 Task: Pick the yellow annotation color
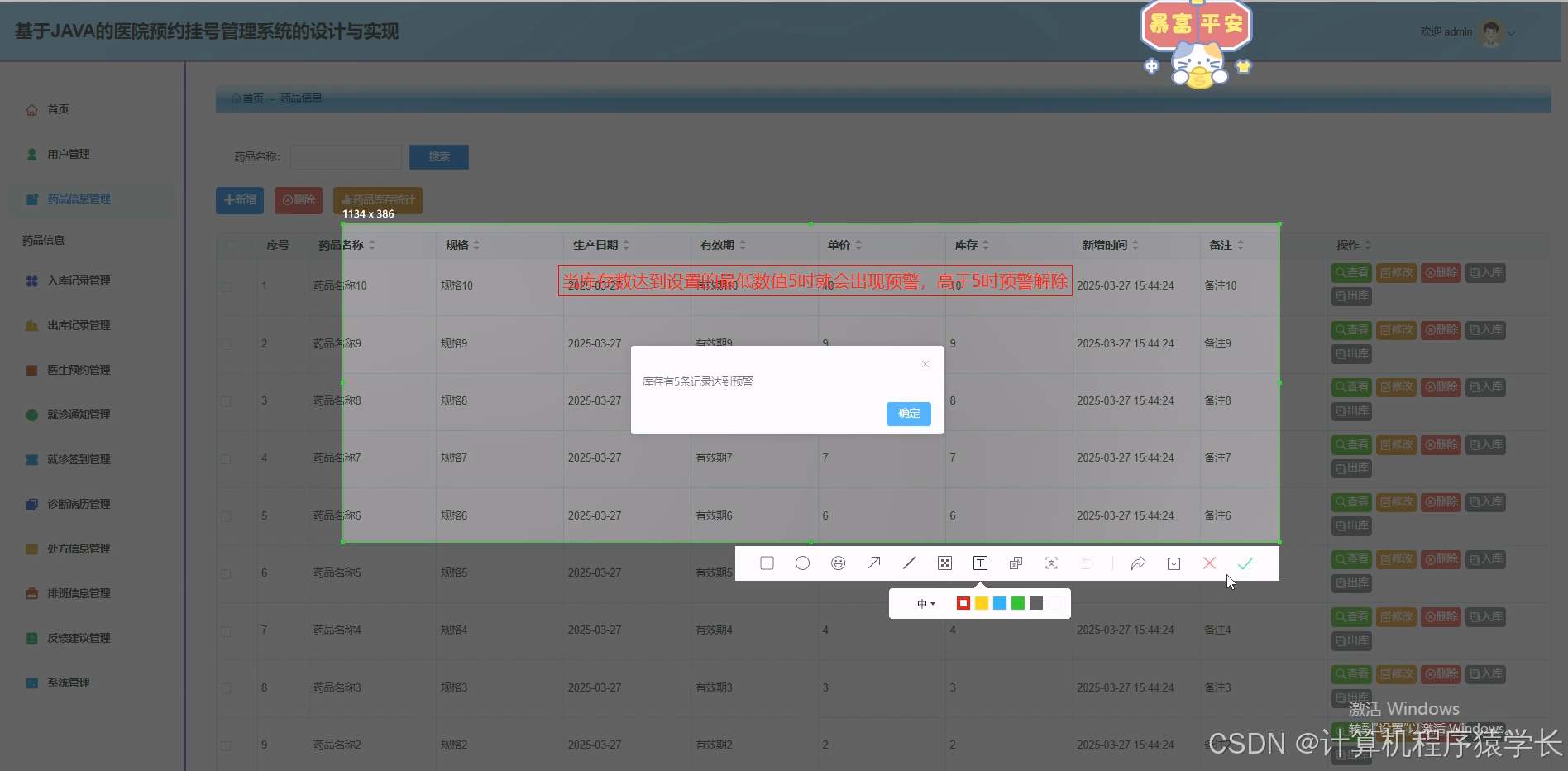pos(981,604)
